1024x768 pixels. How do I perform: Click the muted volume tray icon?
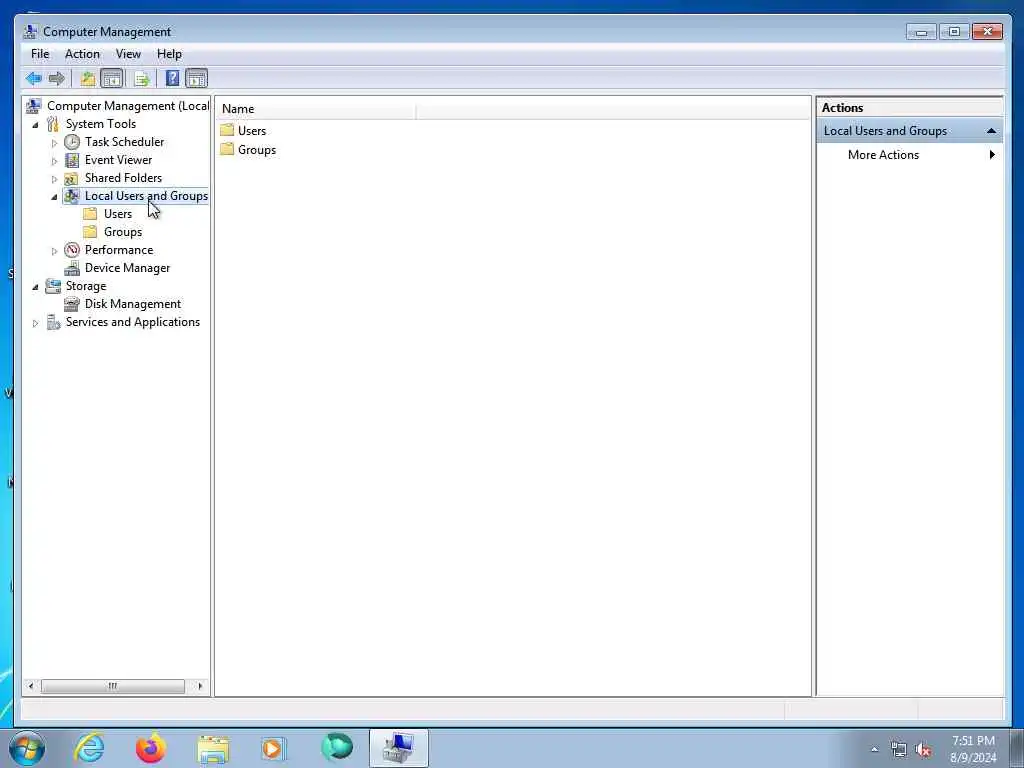point(923,750)
